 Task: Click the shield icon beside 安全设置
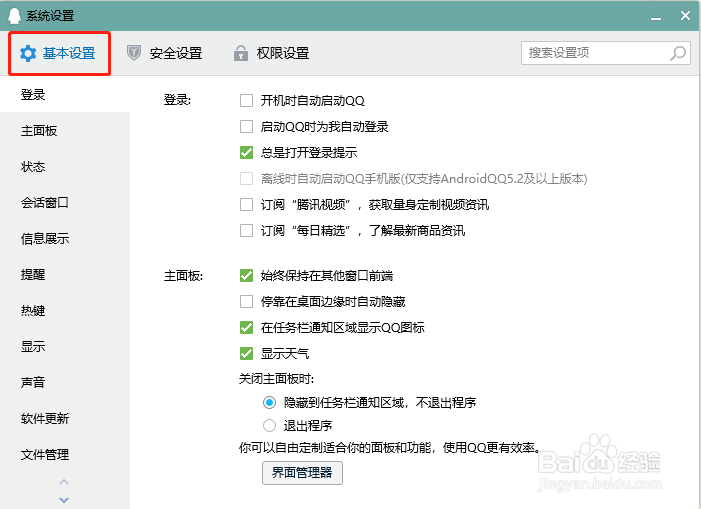[x=134, y=53]
